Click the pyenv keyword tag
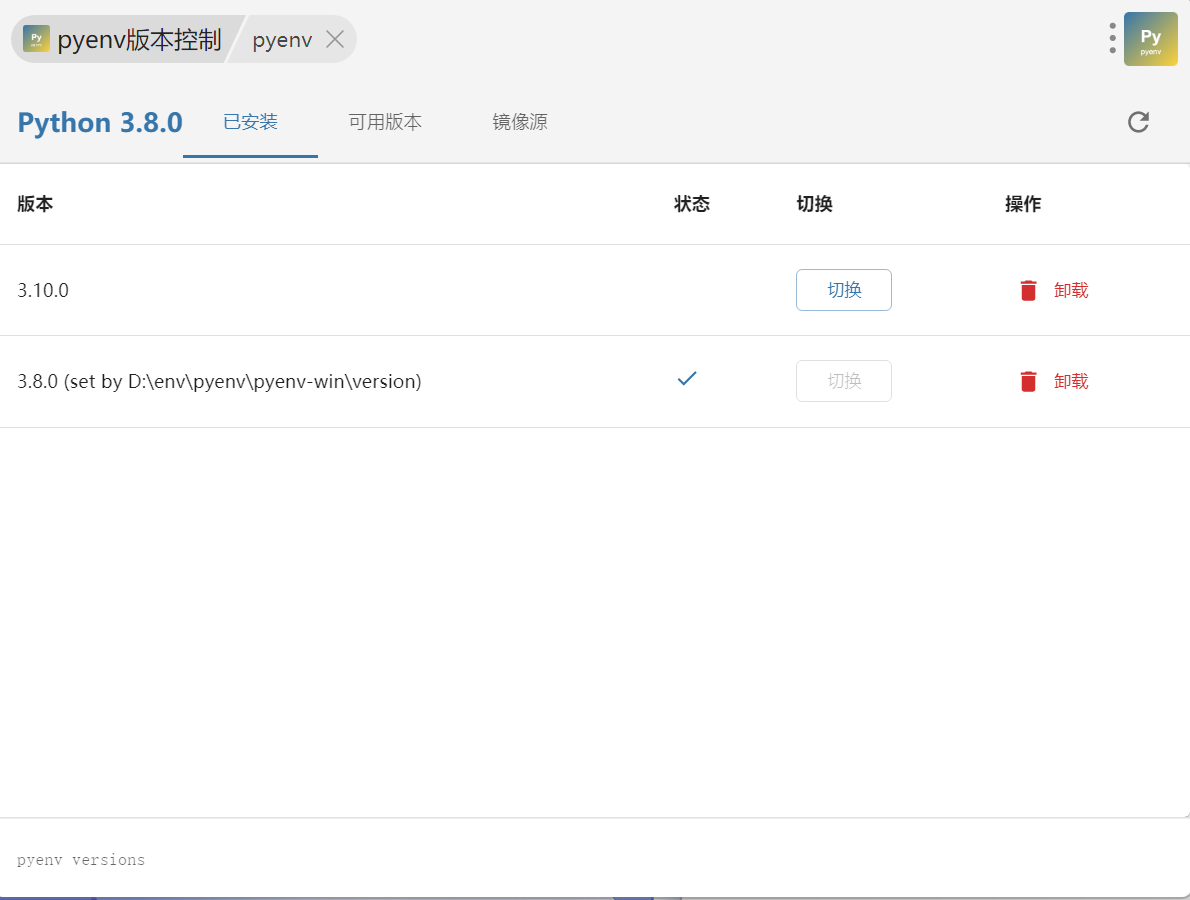The height and width of the screenshot is (900, 1190). tap(282, 39)
